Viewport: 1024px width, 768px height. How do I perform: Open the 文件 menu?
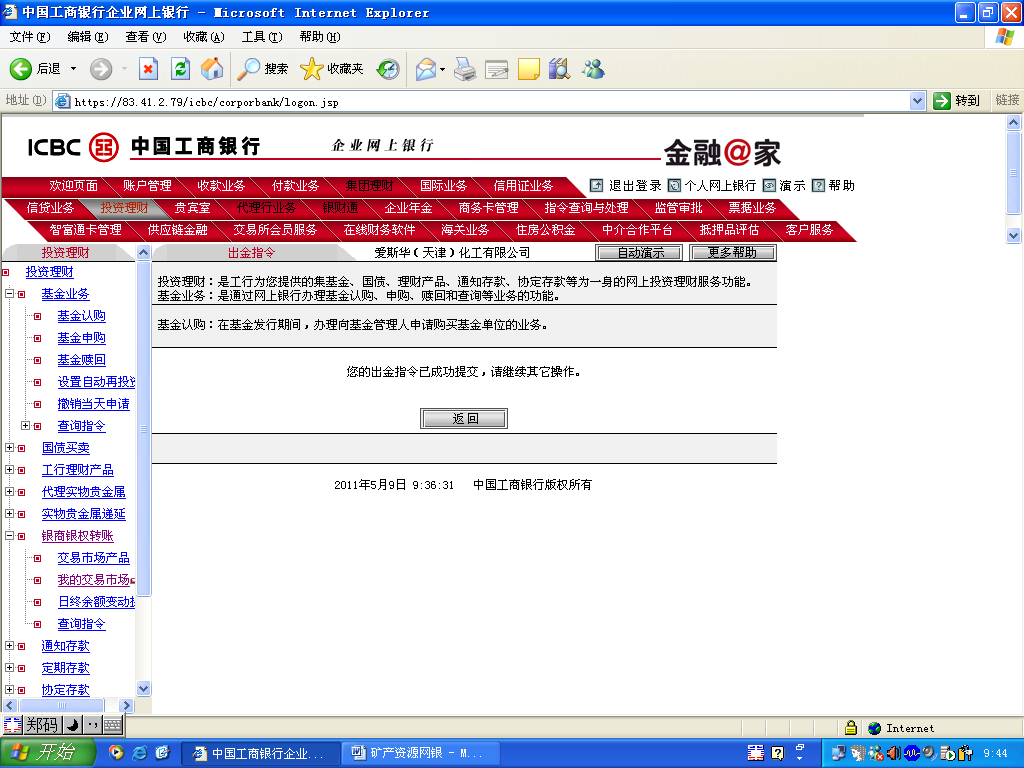29,37
